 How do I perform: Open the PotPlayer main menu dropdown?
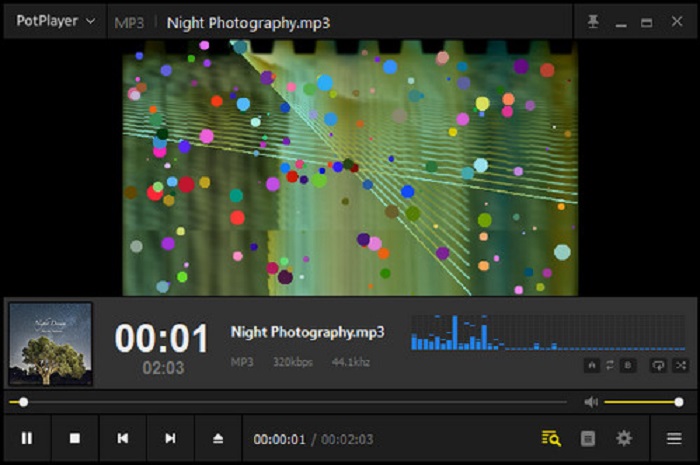pos(55,21)
